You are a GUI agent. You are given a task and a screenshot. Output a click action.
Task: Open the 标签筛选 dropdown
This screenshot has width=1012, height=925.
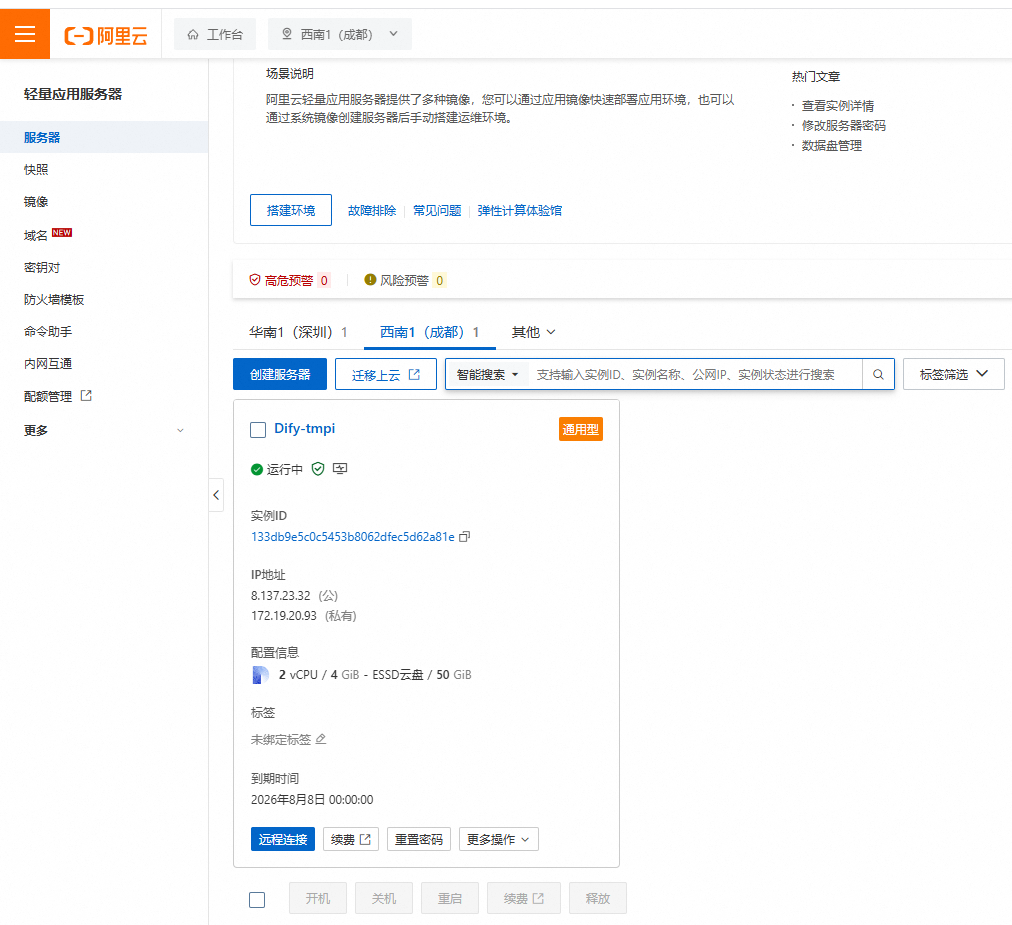[x=953, y=374]
